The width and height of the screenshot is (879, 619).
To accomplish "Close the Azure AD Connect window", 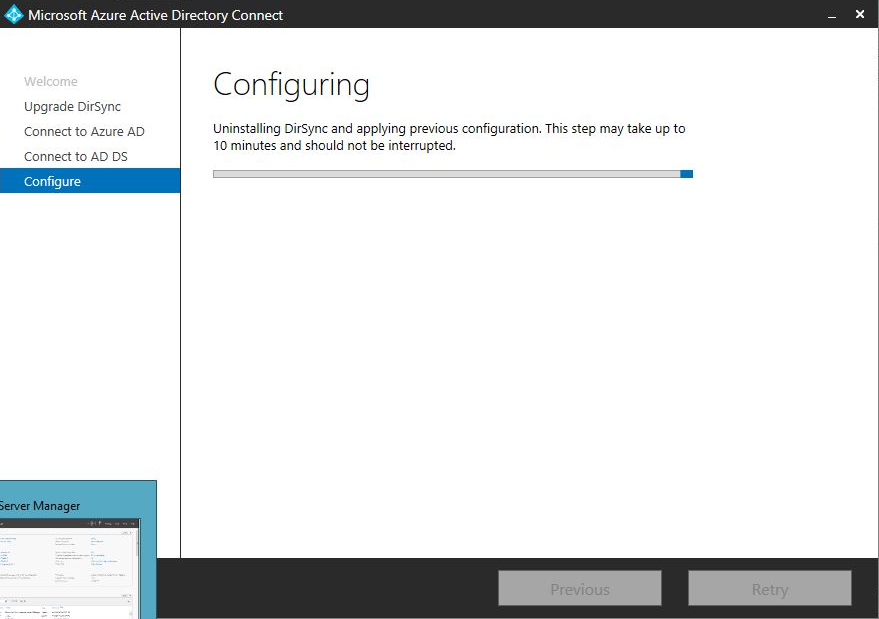I will (x=860, y=14).
